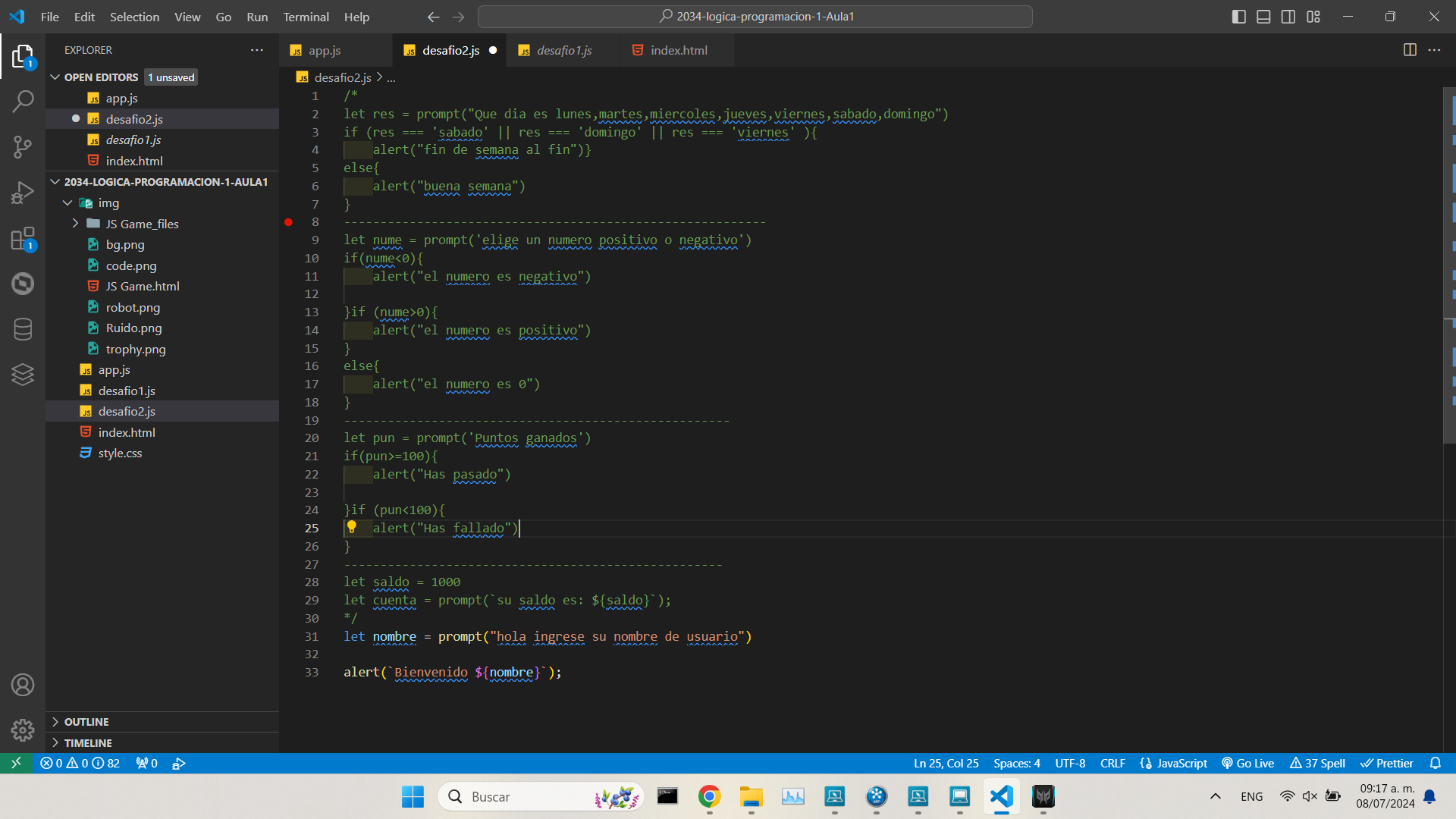Change end of line sequence CRLF
1456x819 pixels.
(1112, 763)
